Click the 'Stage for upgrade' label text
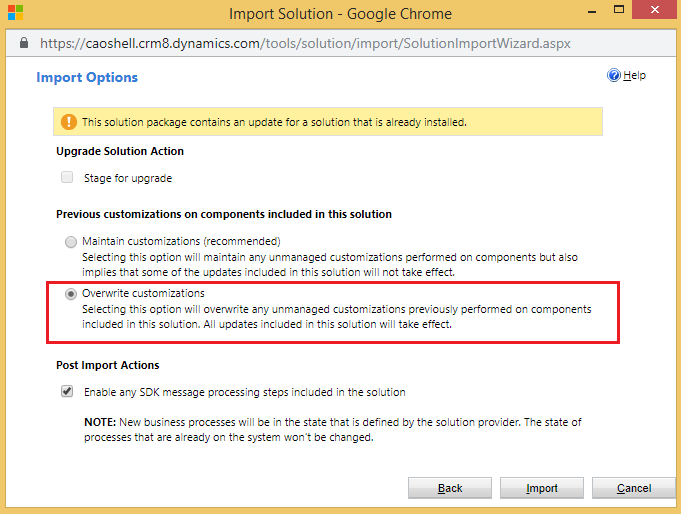Screen dimensions: 681x514 [x=128, y=178]
